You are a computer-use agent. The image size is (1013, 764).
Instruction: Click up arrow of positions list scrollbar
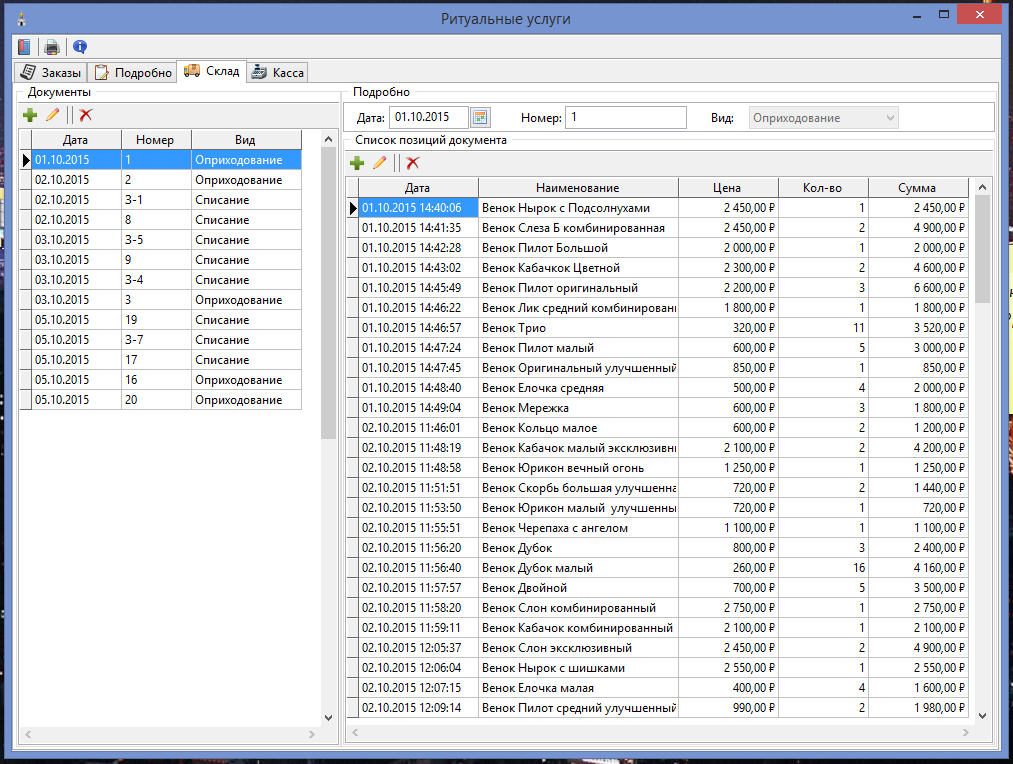(x=983, y=187)
